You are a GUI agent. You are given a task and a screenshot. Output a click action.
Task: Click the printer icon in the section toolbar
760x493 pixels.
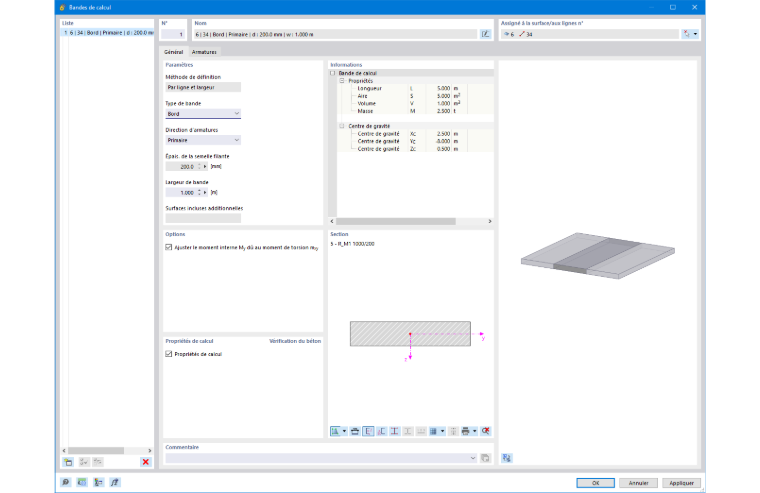466,431
